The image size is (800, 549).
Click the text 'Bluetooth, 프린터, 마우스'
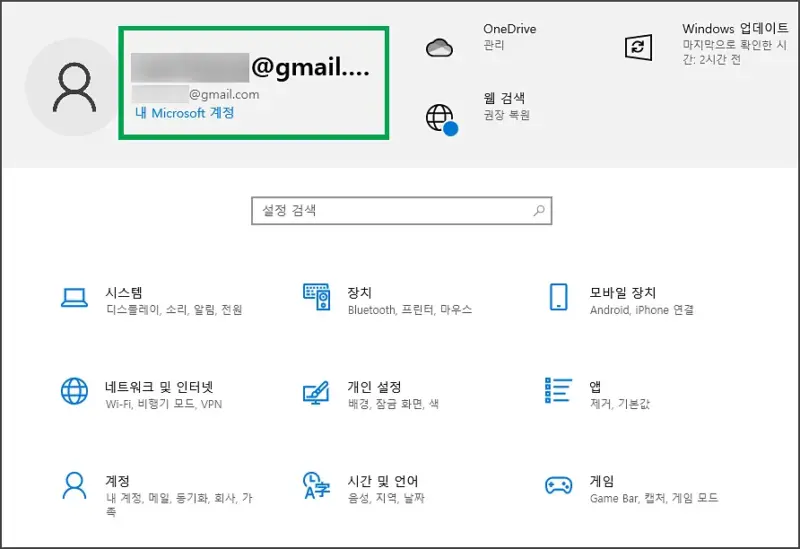coord(410,310)
